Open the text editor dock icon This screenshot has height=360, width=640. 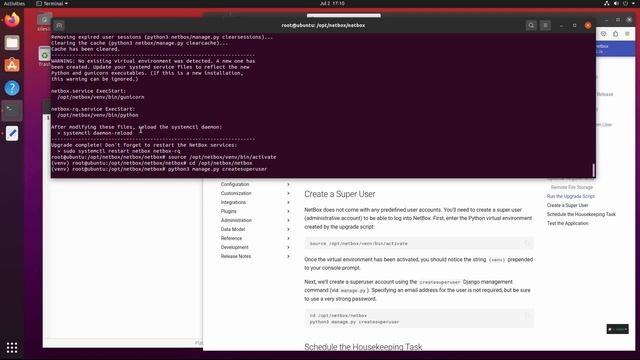pos(12,133)
